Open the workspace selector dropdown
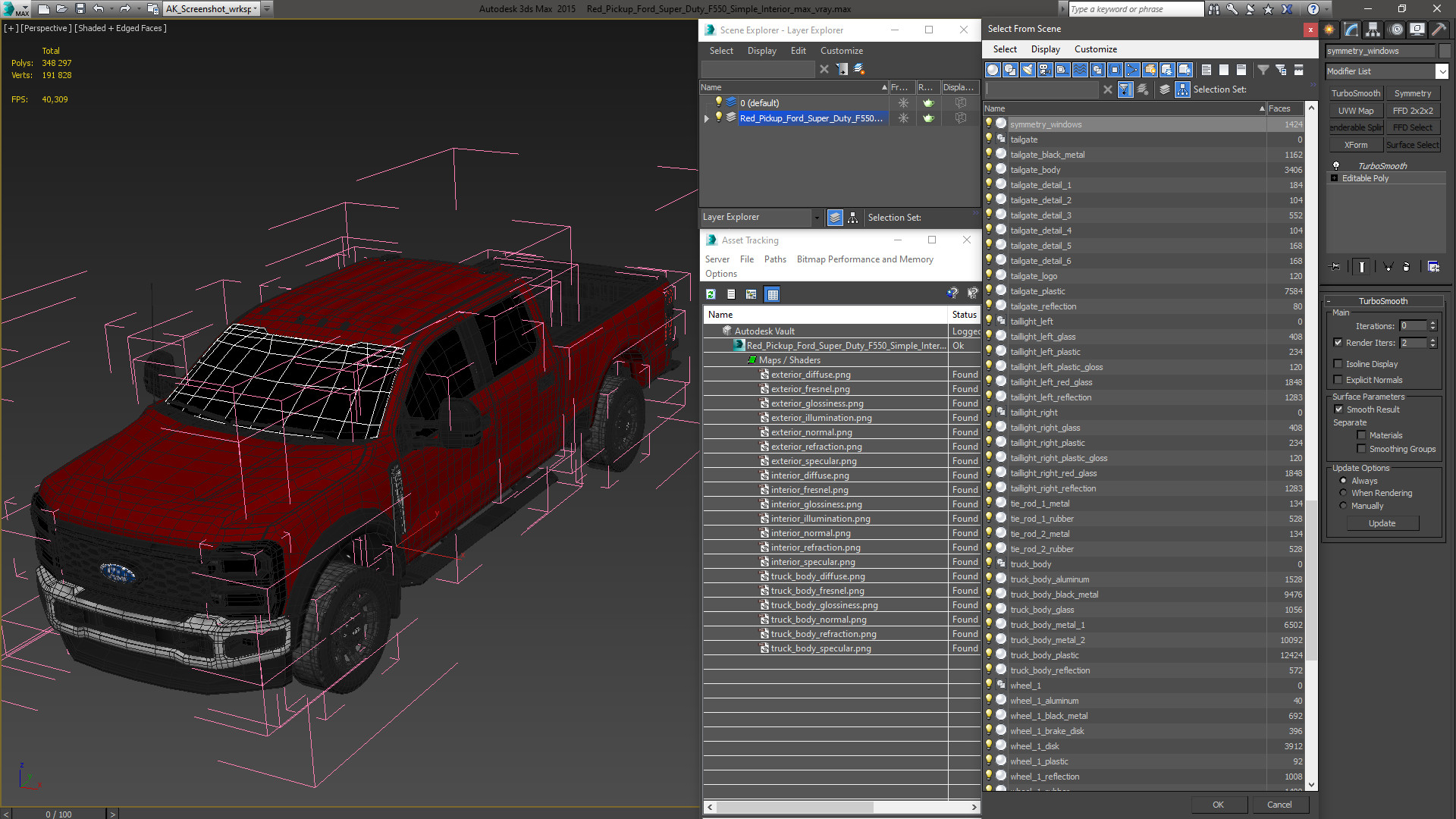Image resolution: width=1456 pixels, height=819 pixels. pos(256,9)
